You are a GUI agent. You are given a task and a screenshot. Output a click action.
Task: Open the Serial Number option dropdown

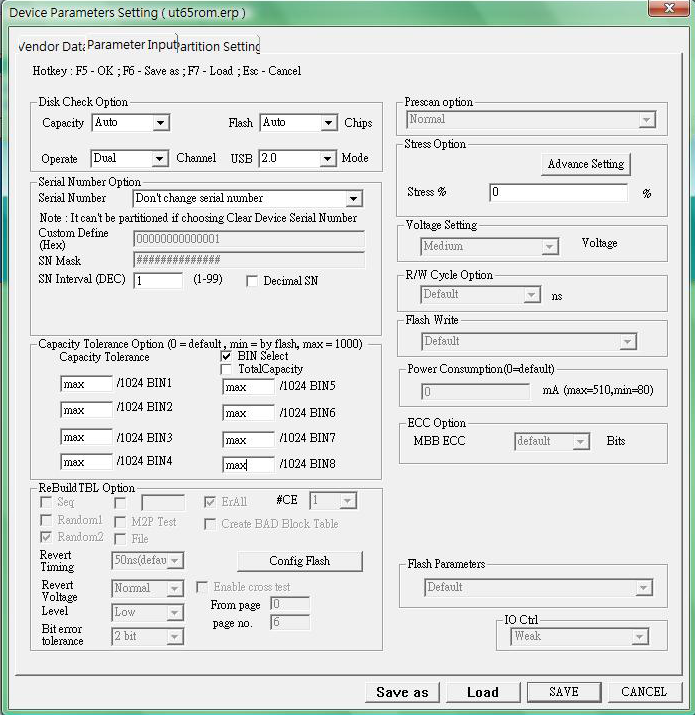[248, 198]
